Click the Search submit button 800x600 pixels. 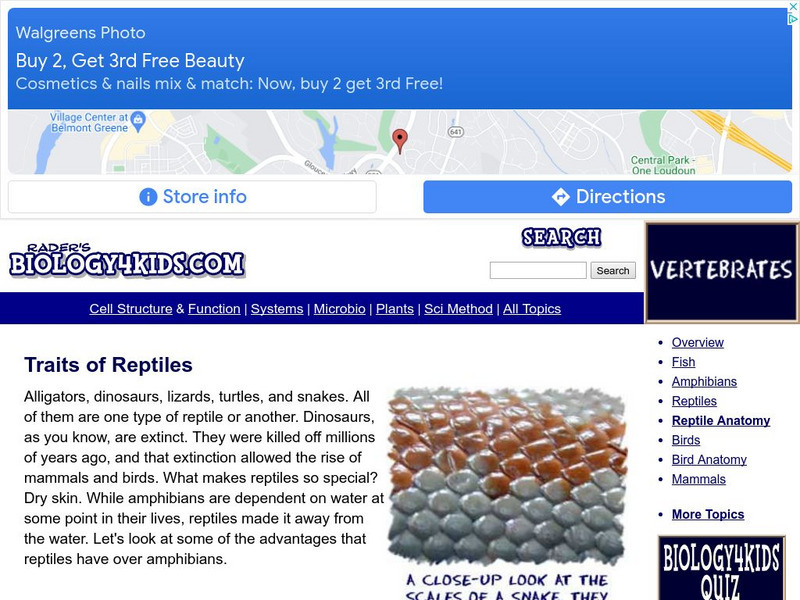pyautogui.click(x=613, y=270)
